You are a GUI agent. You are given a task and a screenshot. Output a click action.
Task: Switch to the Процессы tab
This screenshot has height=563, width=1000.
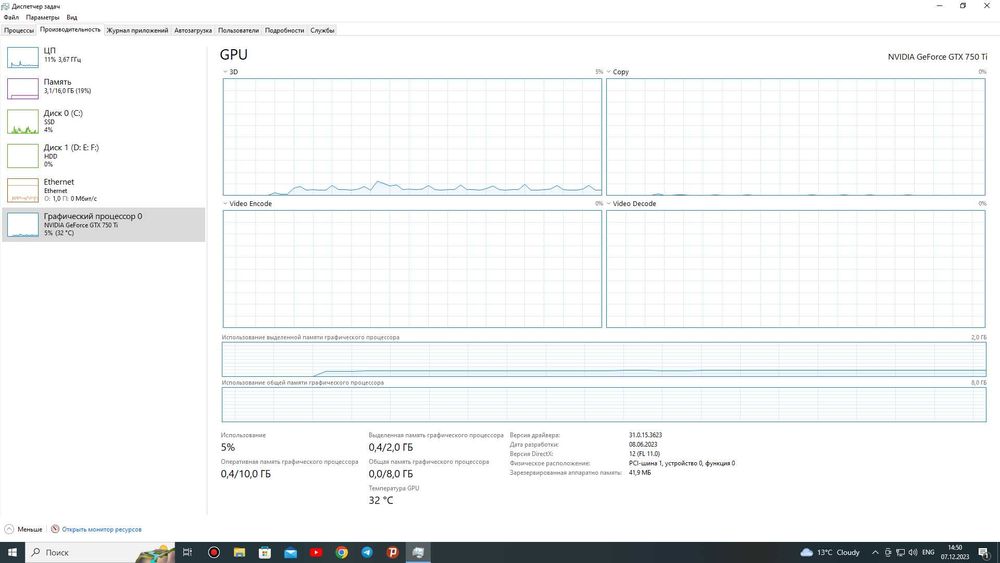pyautogui.click(x=18, y=30)
